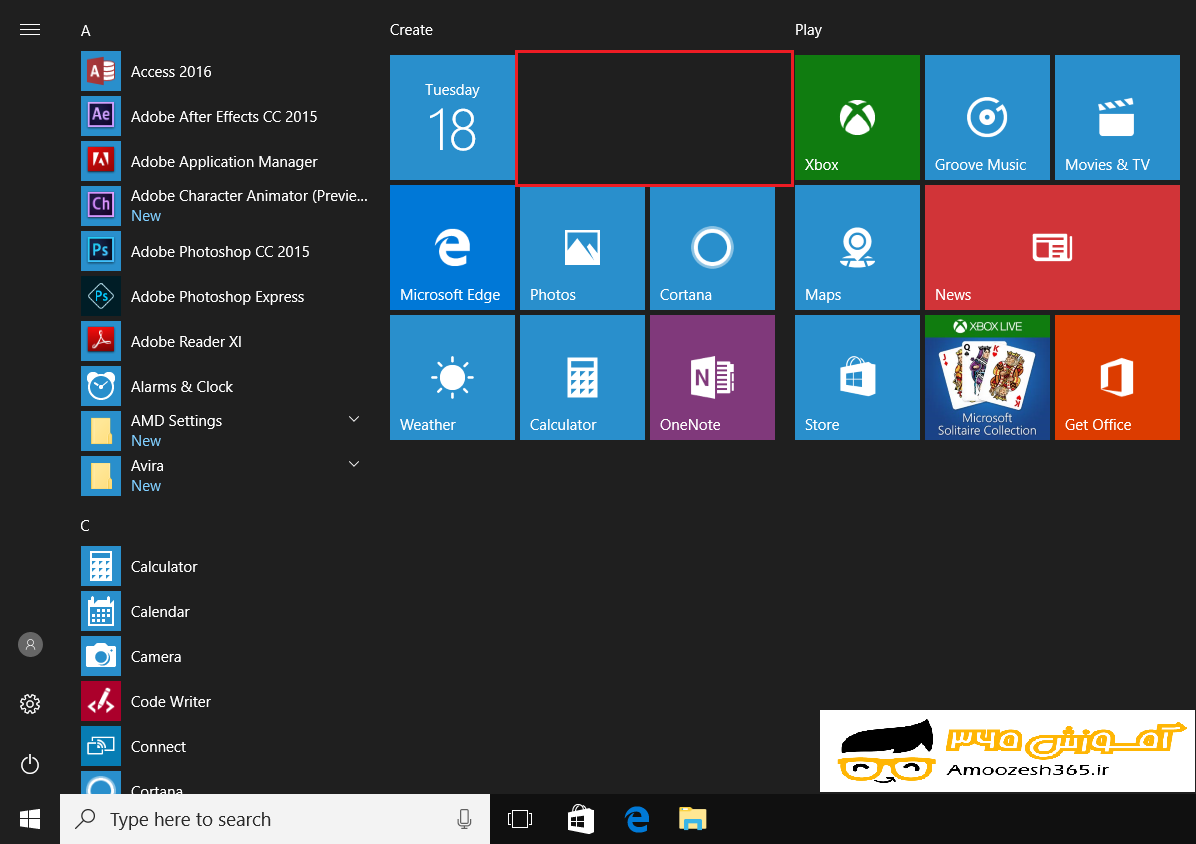Click the Windows Start button

(x=30, y=819)
